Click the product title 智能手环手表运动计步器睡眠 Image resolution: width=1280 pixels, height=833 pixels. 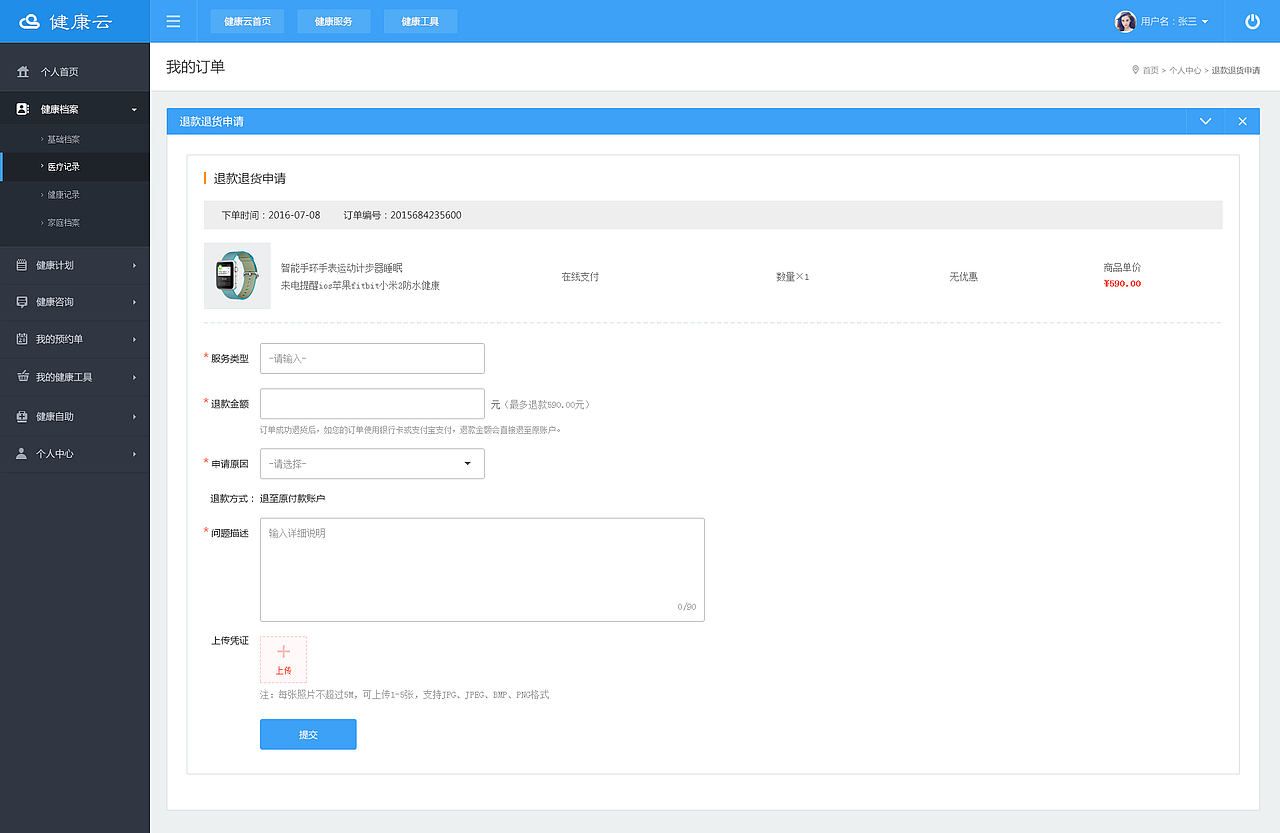point(342,268)
